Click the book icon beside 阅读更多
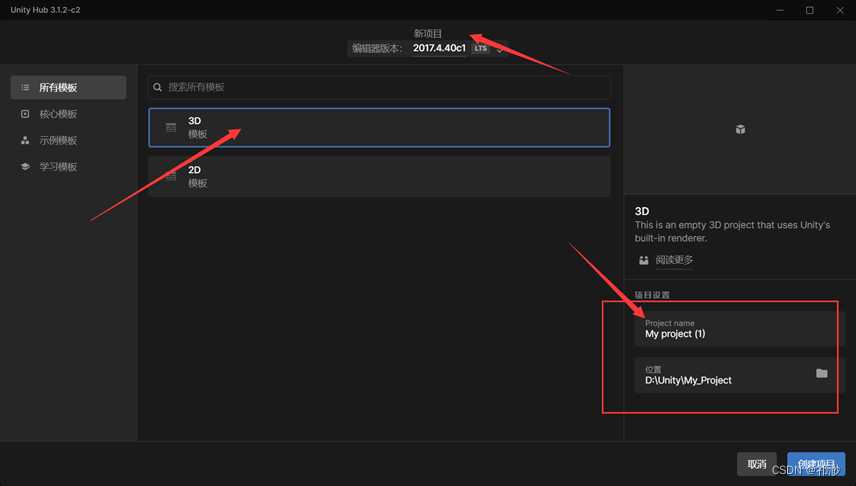This screenshot has height=486, width=856. pos(644,260)
